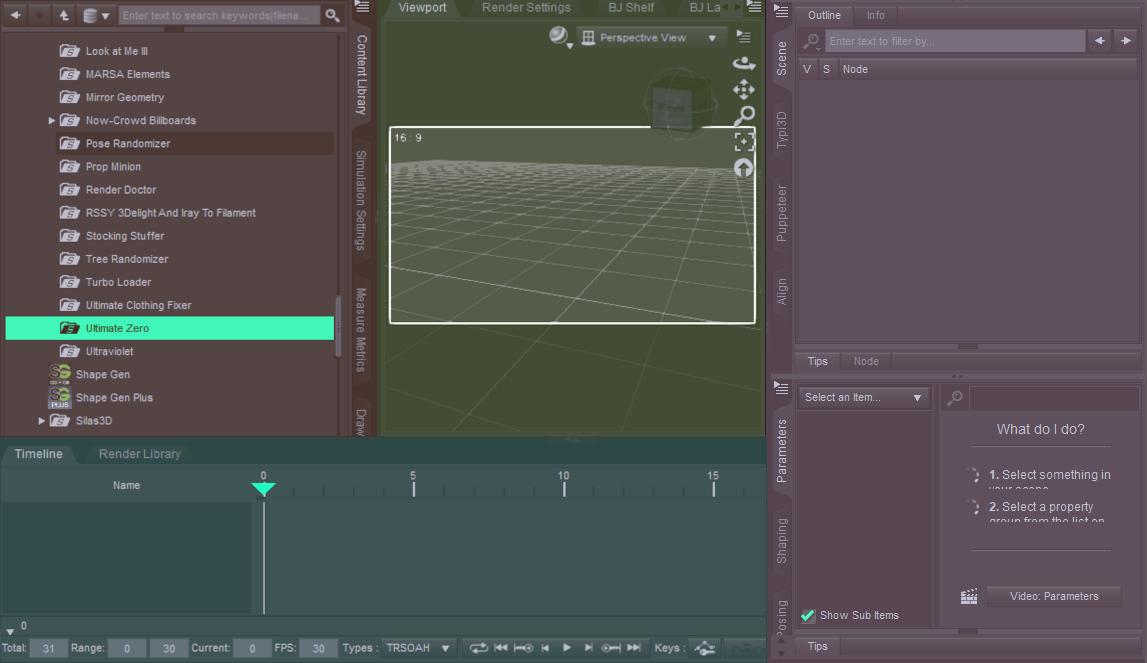Jump to last frame of timeline

point(634,648)
